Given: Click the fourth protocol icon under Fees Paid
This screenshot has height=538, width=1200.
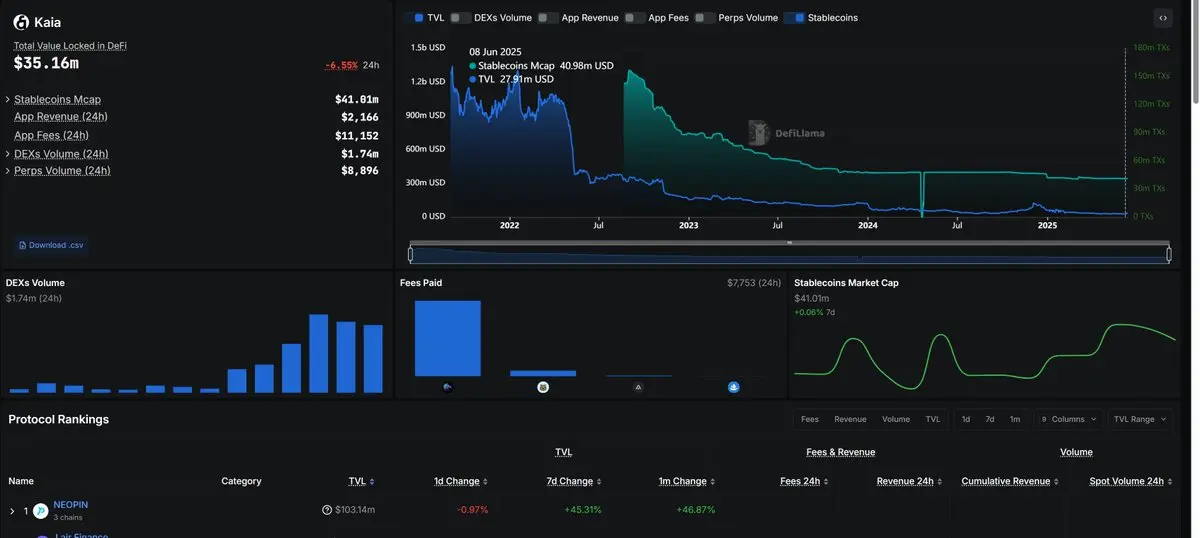Looking at the screenshot, I should pos(734,387).
